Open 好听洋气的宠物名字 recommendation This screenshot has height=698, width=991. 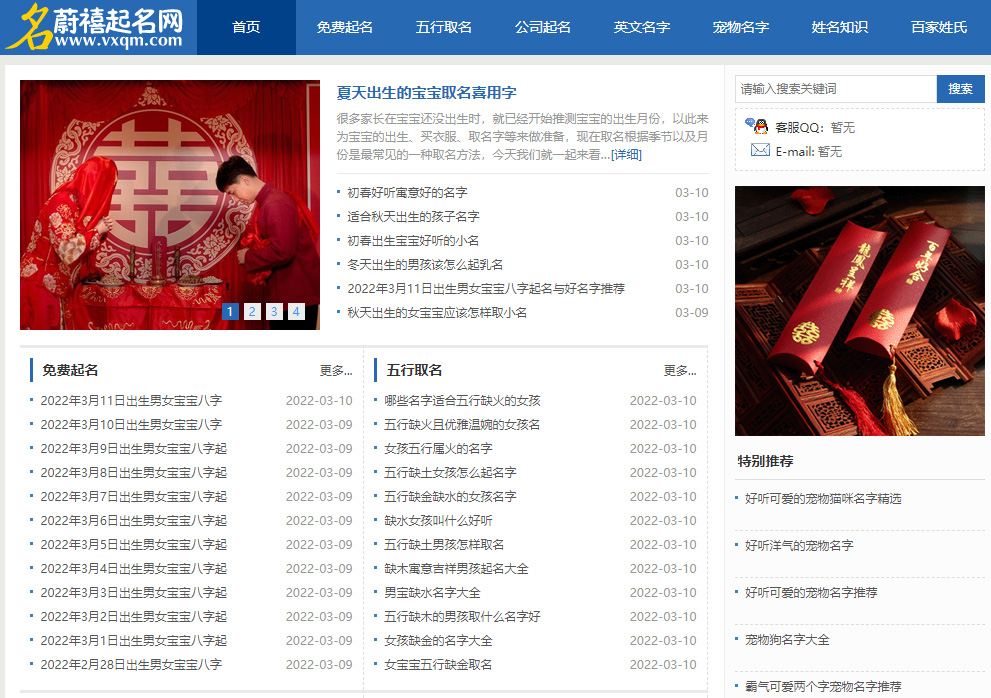click(x=799, y=546)
